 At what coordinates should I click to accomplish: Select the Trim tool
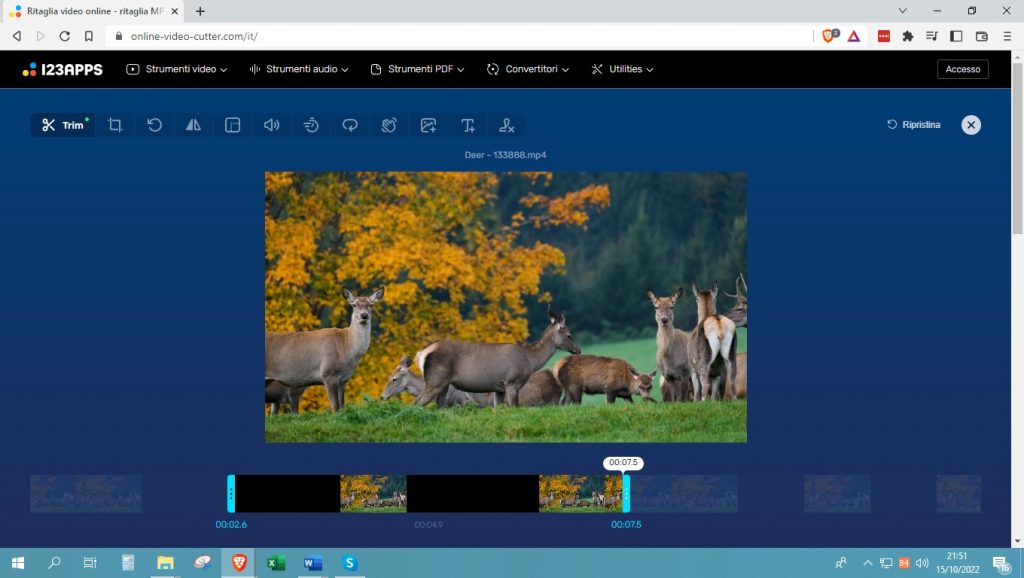point(63,125)
